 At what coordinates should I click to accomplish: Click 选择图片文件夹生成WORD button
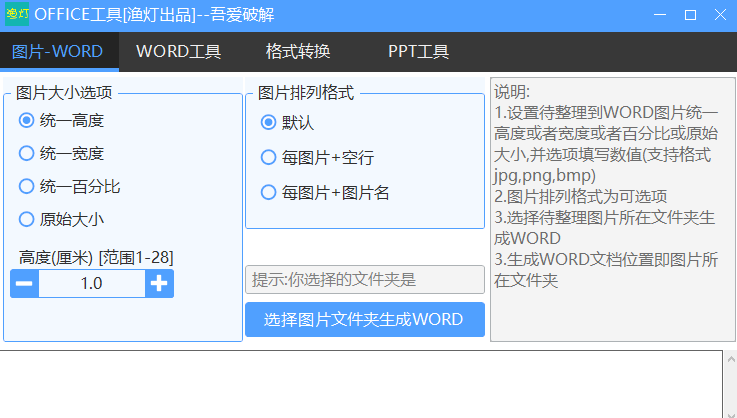tap(365, 320)
